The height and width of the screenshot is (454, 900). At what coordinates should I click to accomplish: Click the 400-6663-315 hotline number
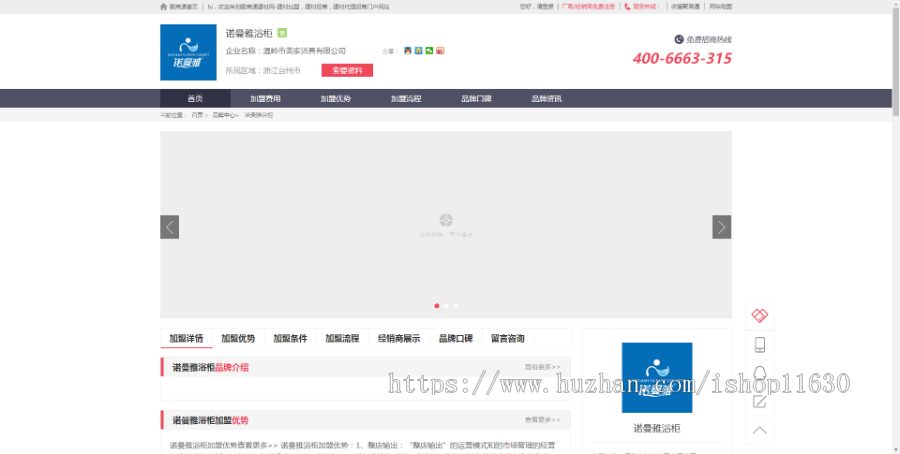point(682,59)
